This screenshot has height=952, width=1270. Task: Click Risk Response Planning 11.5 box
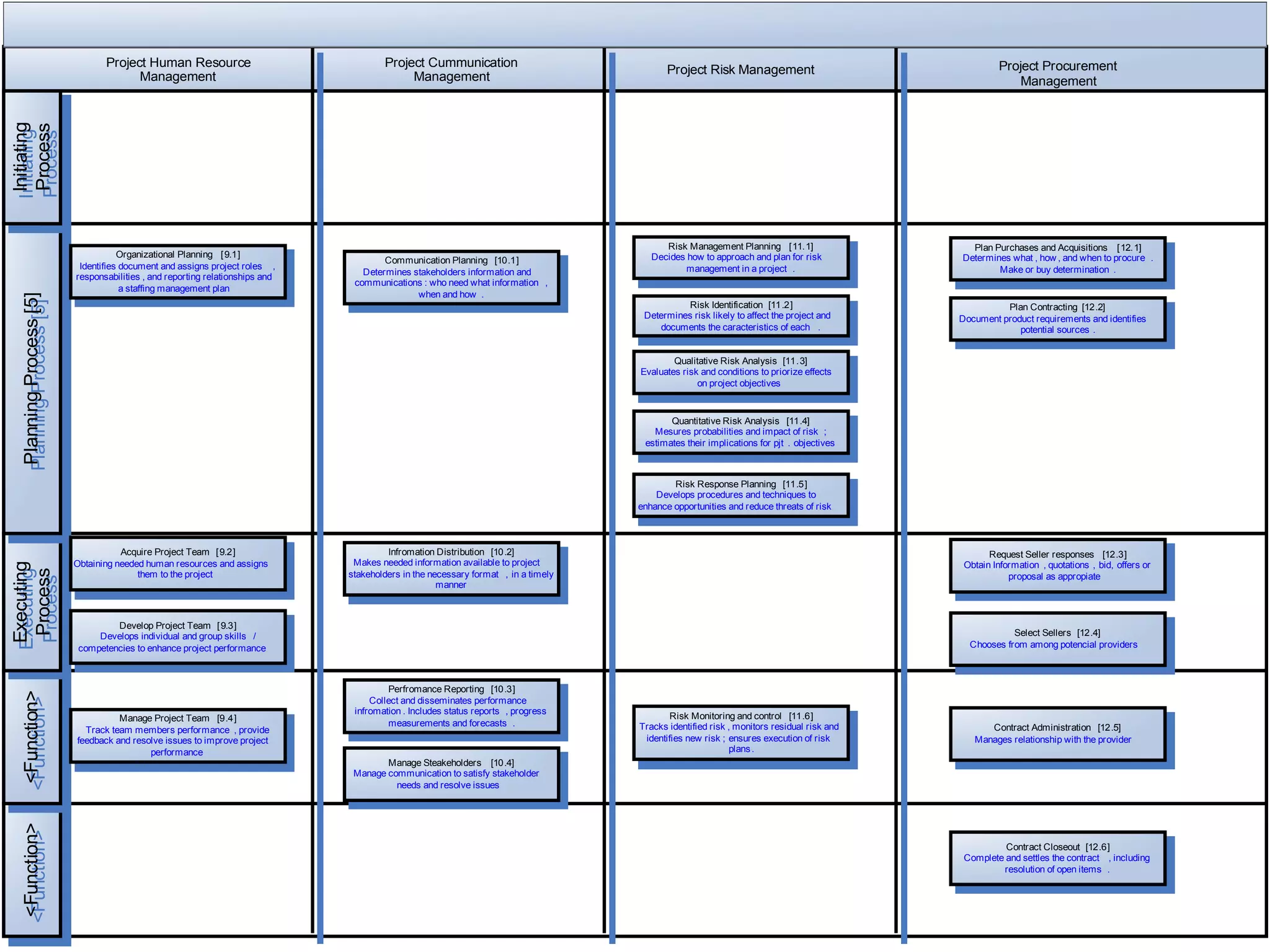pyautogui.click(x=740, y=495)
